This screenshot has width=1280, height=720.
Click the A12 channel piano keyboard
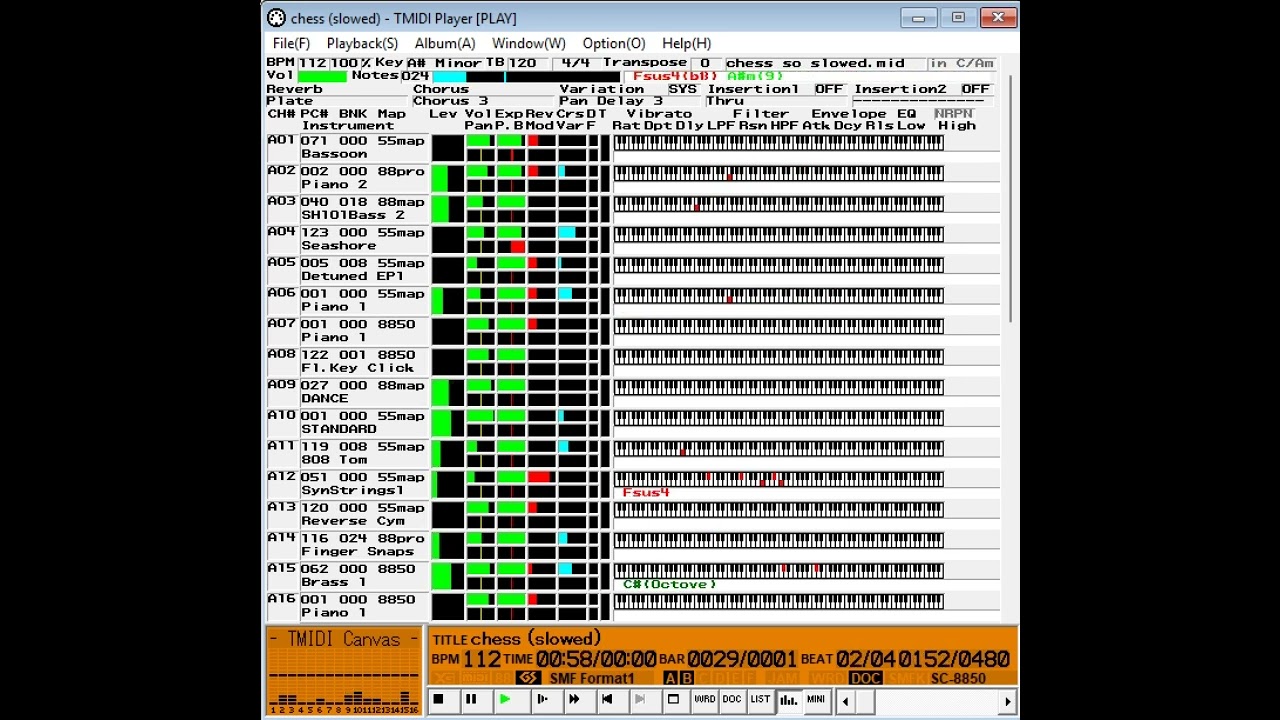click(x=779, y=479)
